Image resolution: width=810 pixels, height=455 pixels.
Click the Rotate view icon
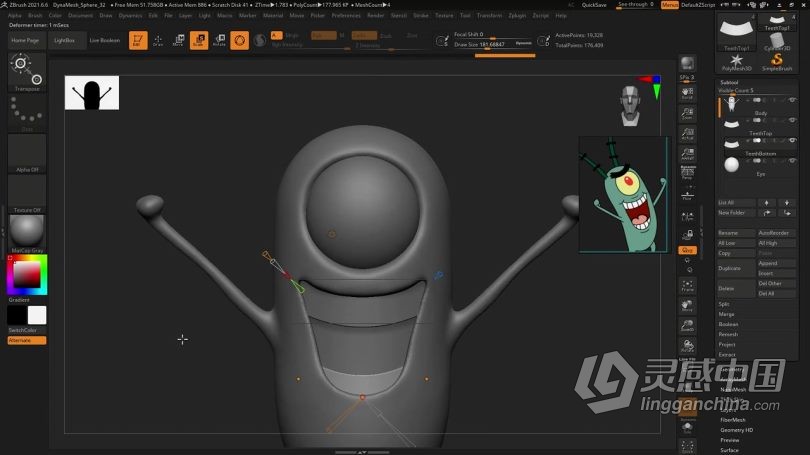(x=687, y=346)
